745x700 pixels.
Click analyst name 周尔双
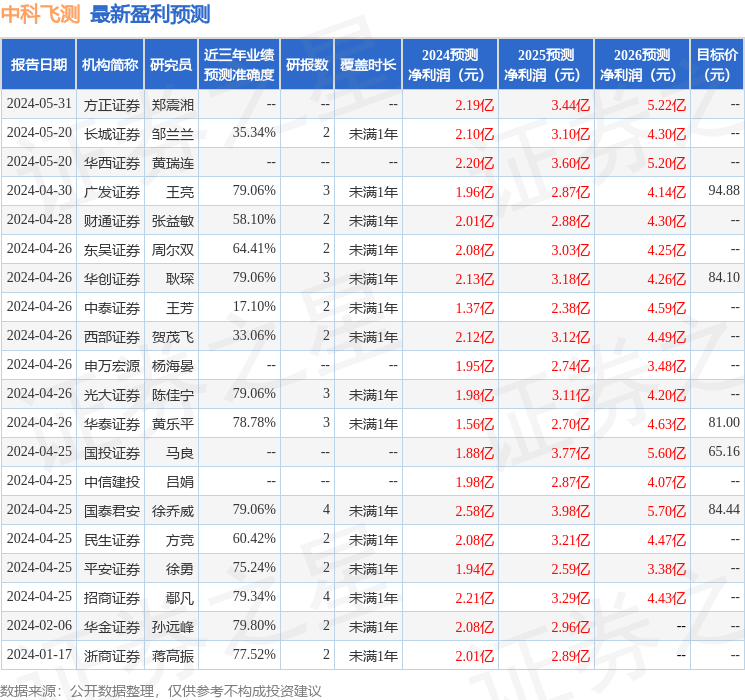pyautogui.click(x=172, y=250)
